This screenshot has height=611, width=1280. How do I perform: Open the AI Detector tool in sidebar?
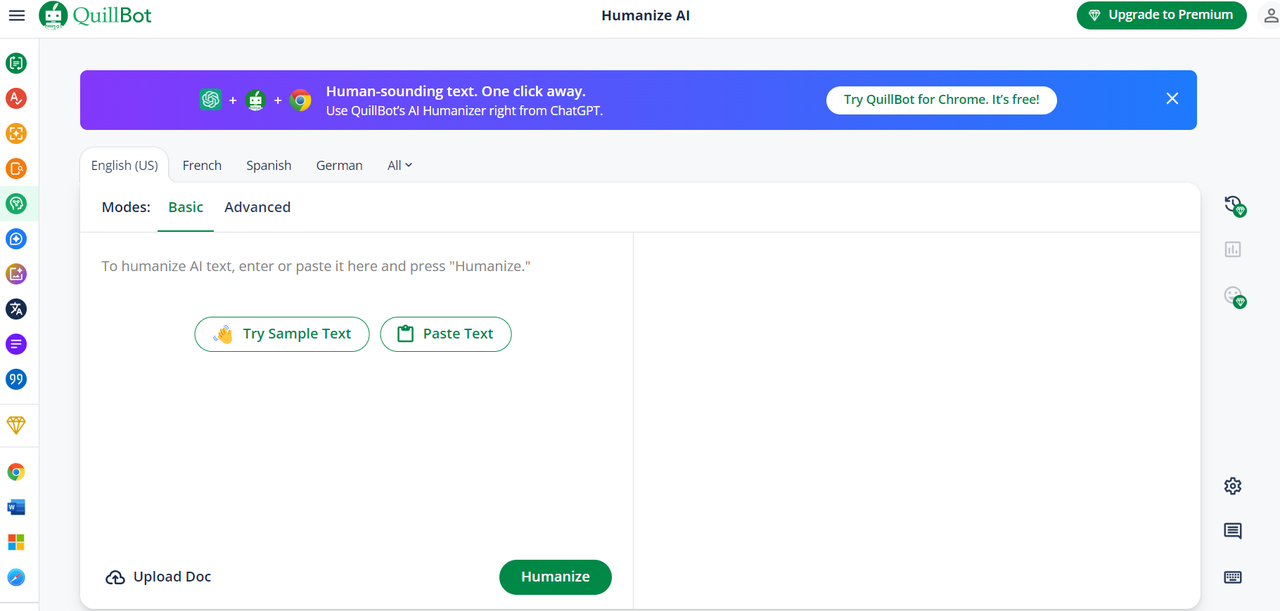(x=16, y=133)
